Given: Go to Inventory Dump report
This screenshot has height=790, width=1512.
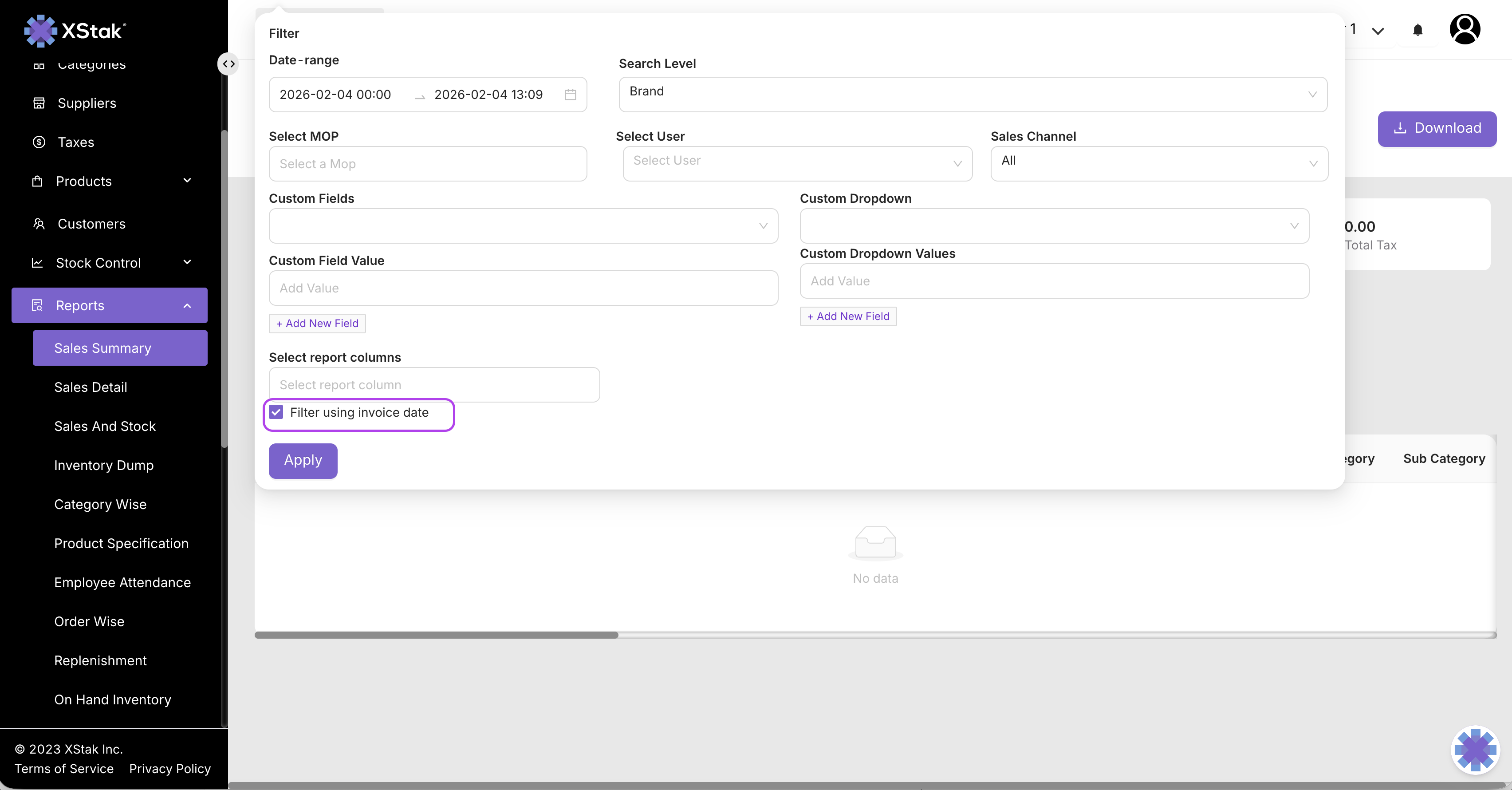Looking at the screenshot, I should pos(104,465).
